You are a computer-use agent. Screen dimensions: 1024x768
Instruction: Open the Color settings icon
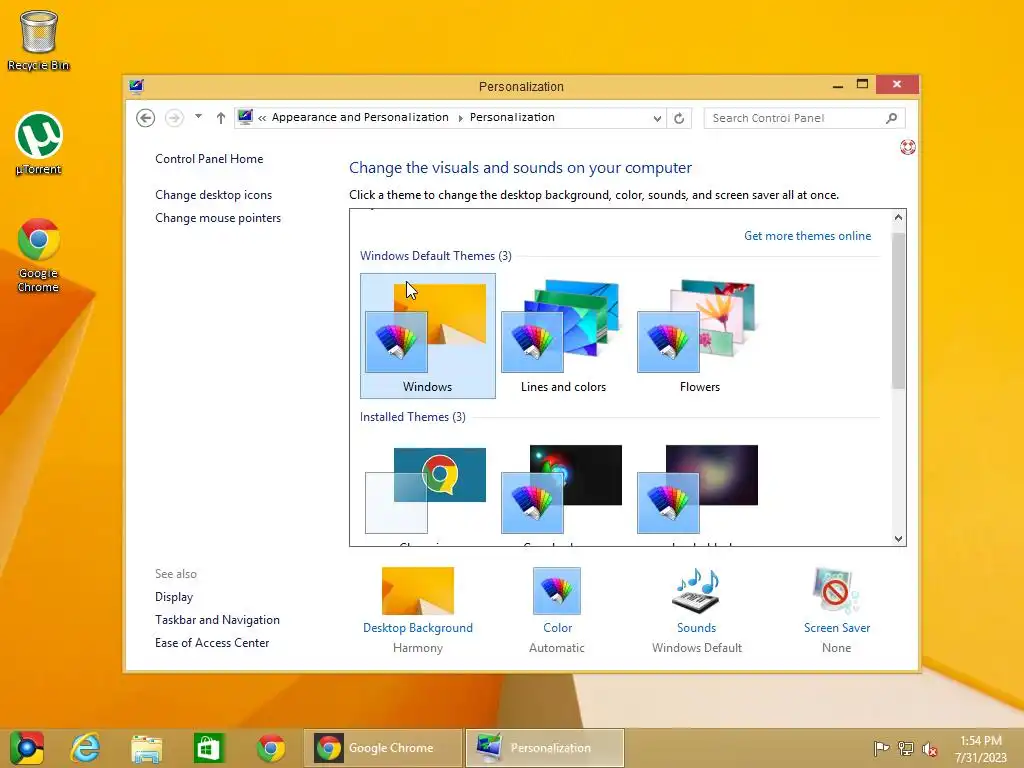pyautogui.click(x=557, y=591)
